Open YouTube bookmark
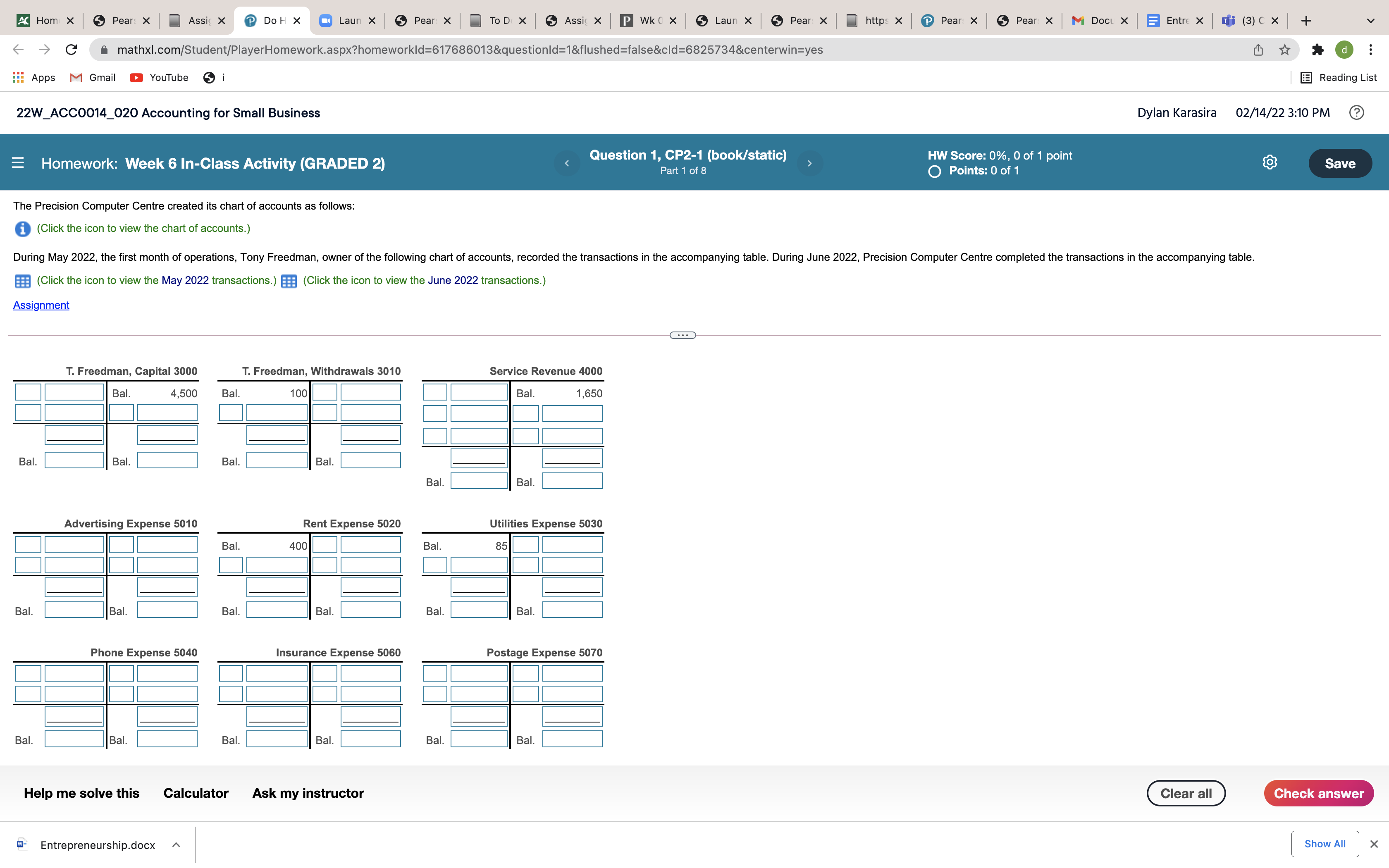The width and height of the screenshot is (1389, 868). pyautogui.click(x=159, y=78)
